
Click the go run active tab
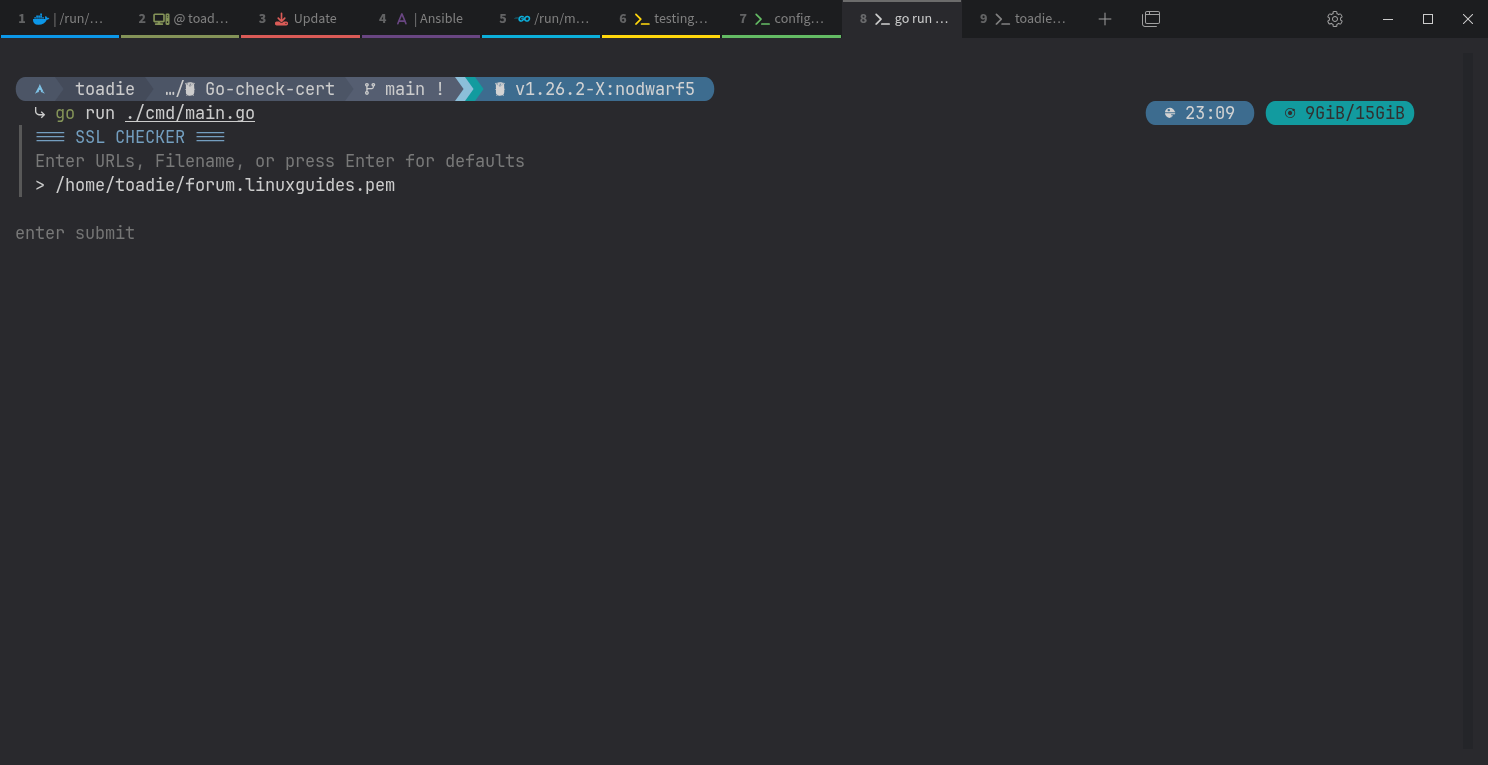(x=901, y=19)
